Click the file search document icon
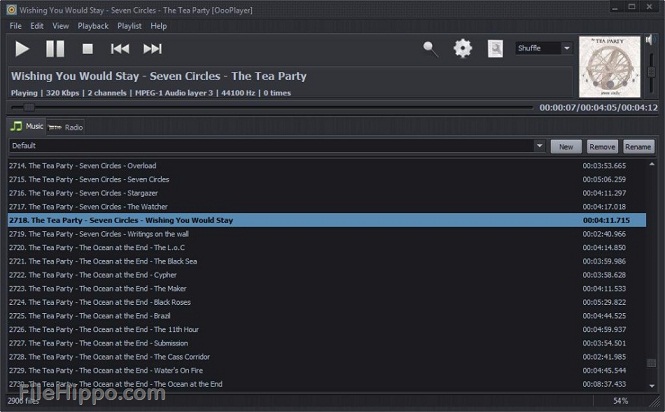Image resolution: width=665 pixels, height=412 pixels. click(495, 49)
